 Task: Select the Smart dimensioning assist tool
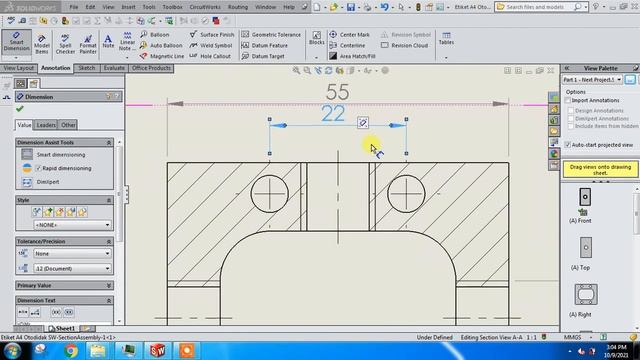coord(53,155)
